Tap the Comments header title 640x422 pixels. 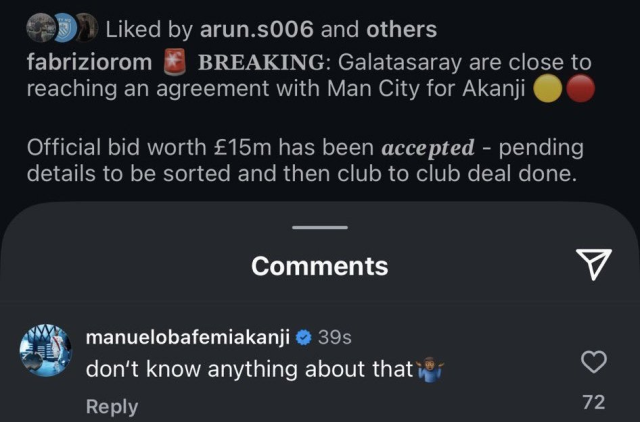(320, 266)
